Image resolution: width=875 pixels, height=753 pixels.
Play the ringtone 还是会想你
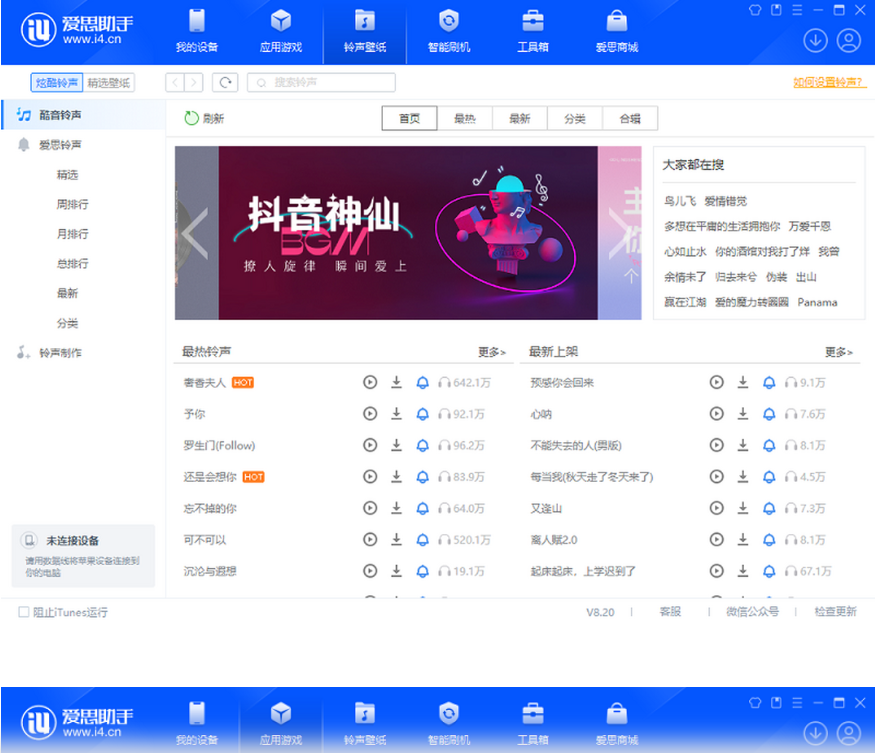pyautogui.click(x=370, y=477)
